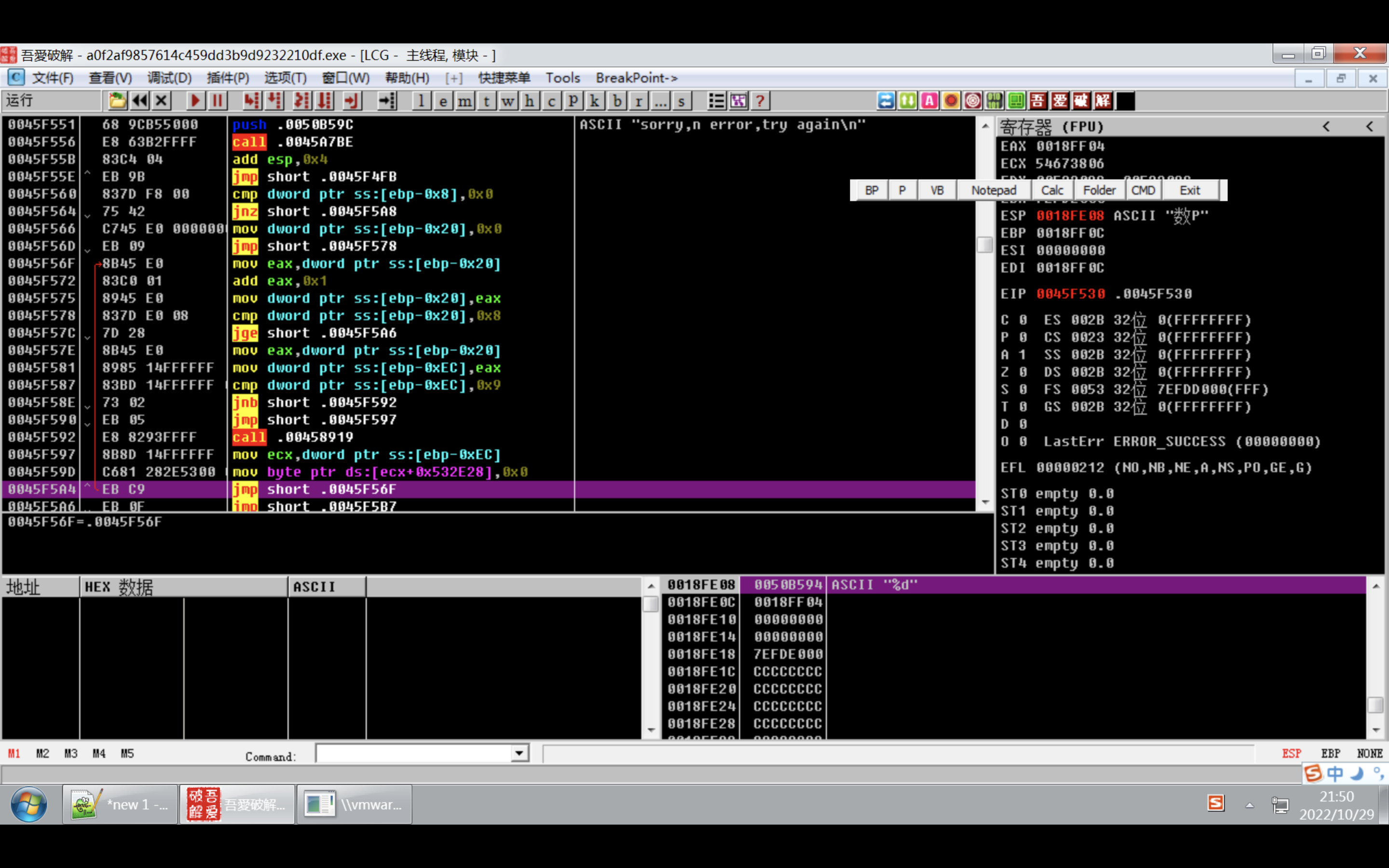
Task: Restart the program with the rewind icon
Action: pos(139,101)
